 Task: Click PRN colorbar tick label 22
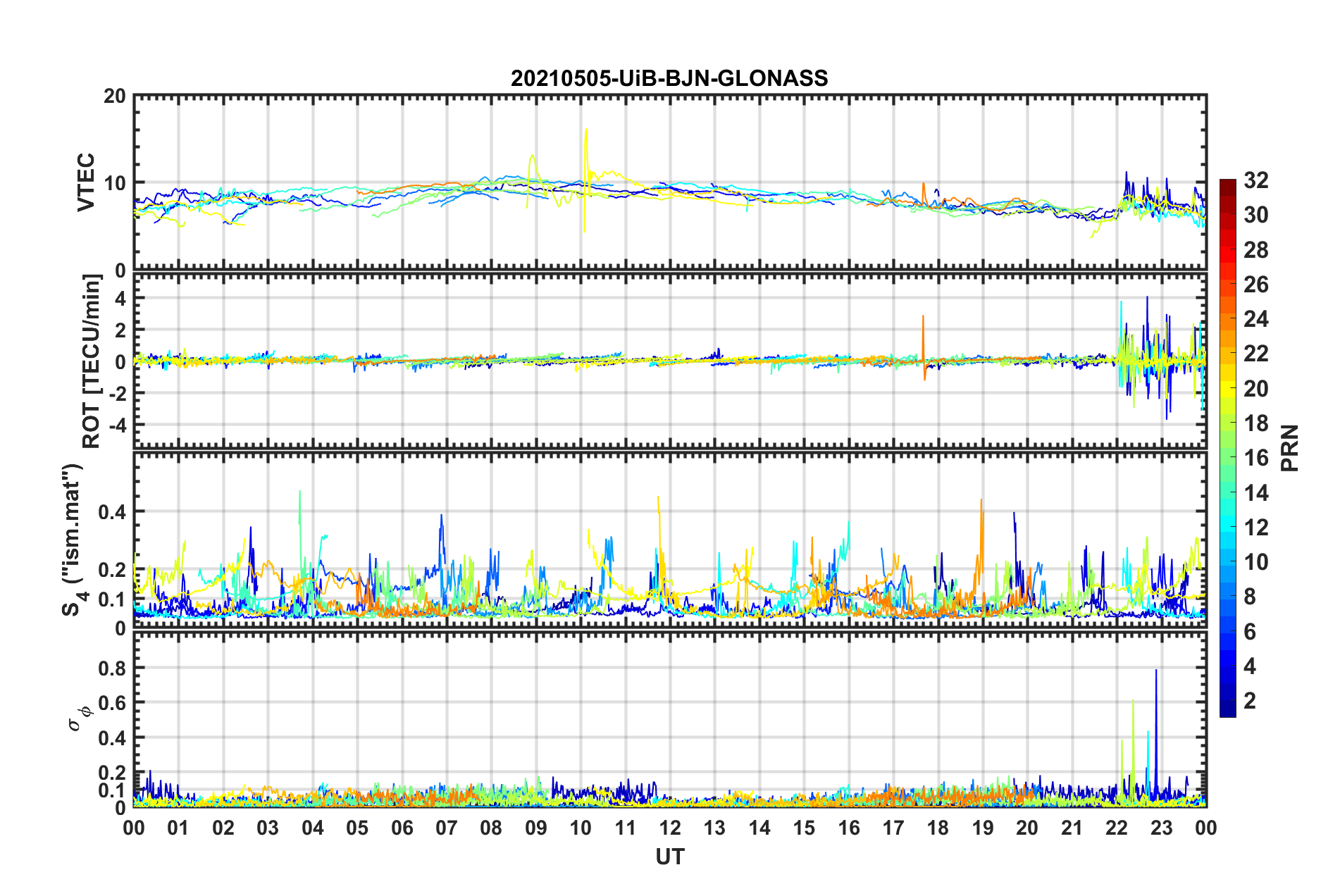point(1256,354)
